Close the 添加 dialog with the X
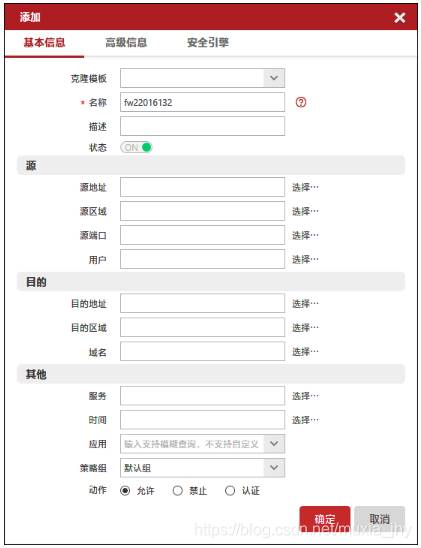Screen dimensions: 421x548 pos(399,17)
